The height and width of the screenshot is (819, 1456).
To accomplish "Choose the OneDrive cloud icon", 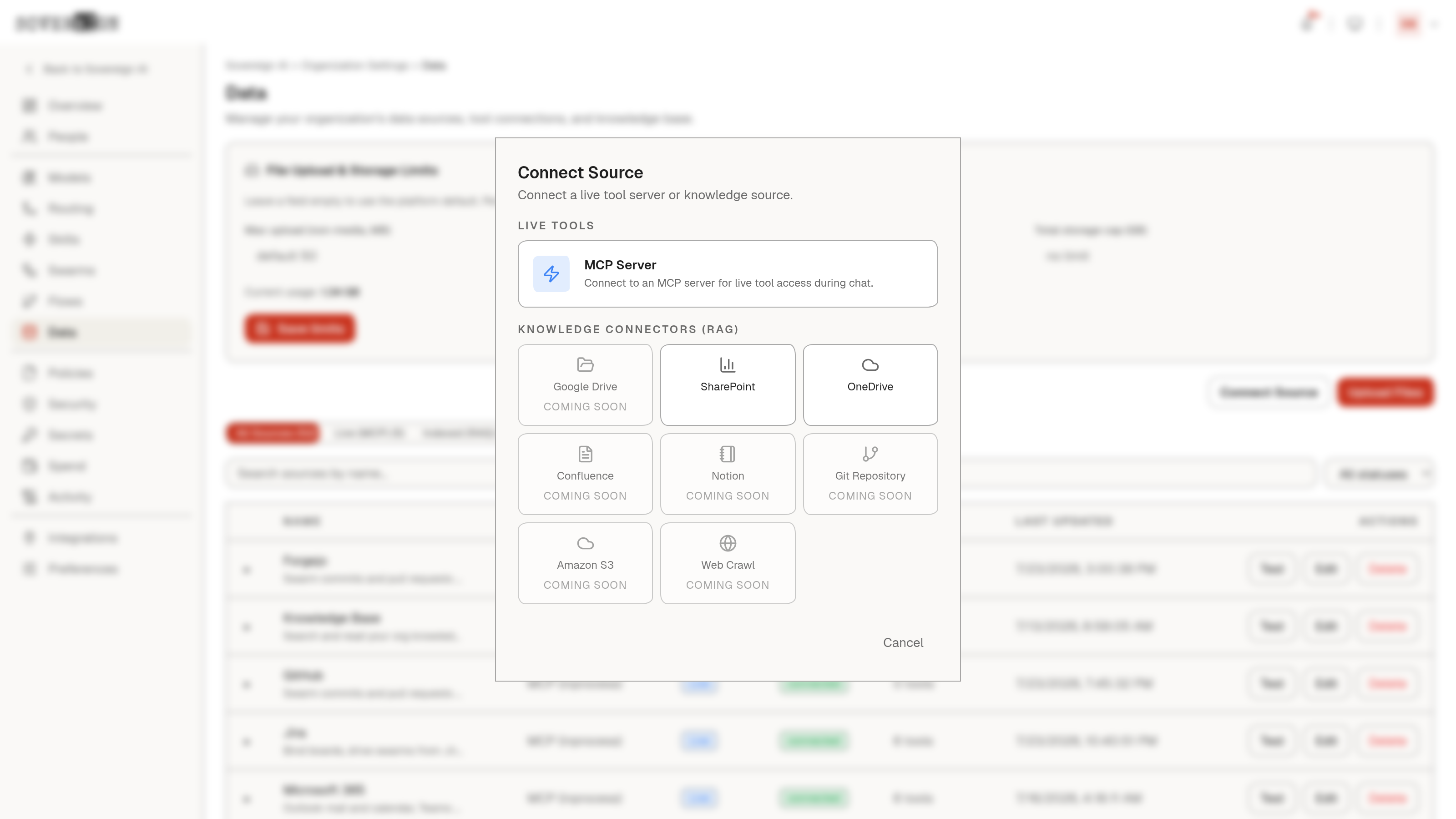I will click(x=870, y=364).
